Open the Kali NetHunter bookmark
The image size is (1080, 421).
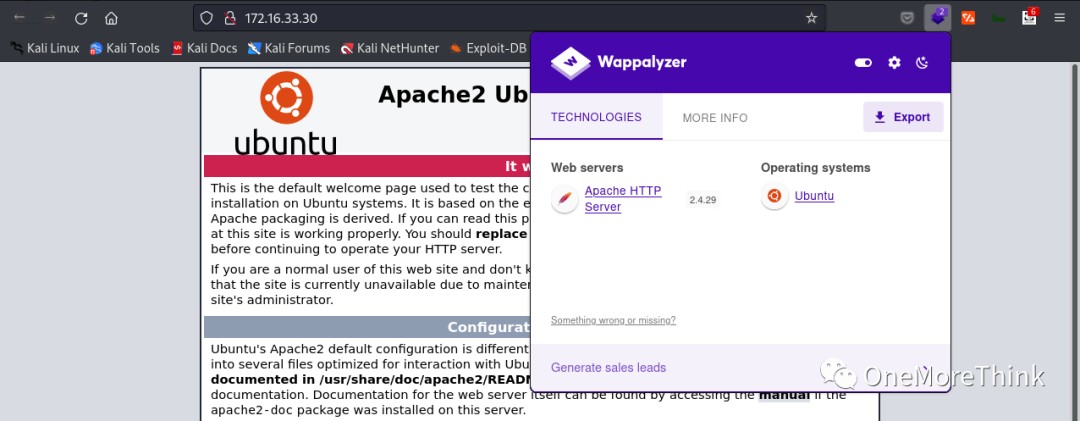(x=389, y=48)
